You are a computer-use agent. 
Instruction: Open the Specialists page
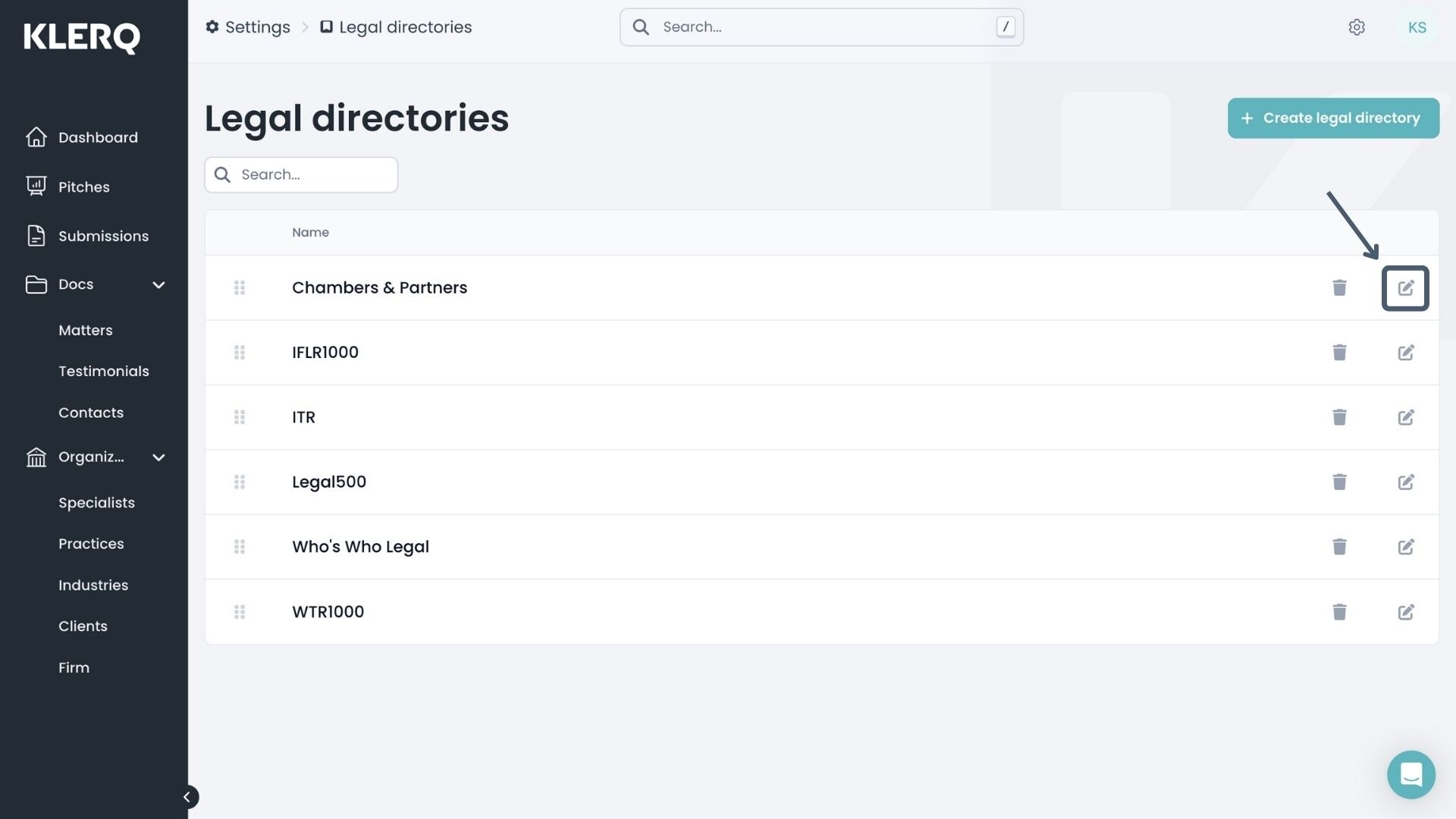tap(96, 503)
